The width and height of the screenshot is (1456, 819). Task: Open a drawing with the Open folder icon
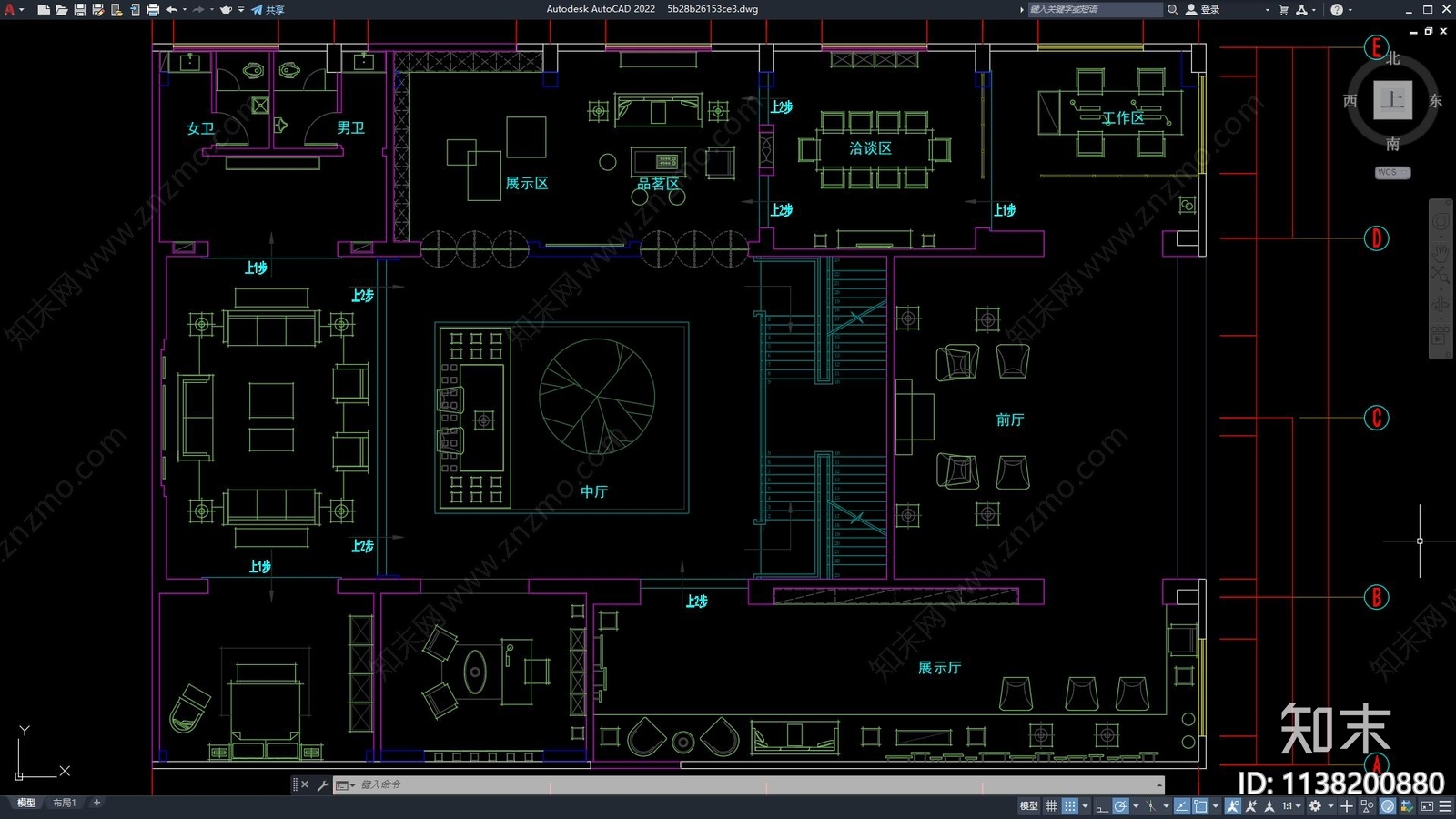coord(62,10)
